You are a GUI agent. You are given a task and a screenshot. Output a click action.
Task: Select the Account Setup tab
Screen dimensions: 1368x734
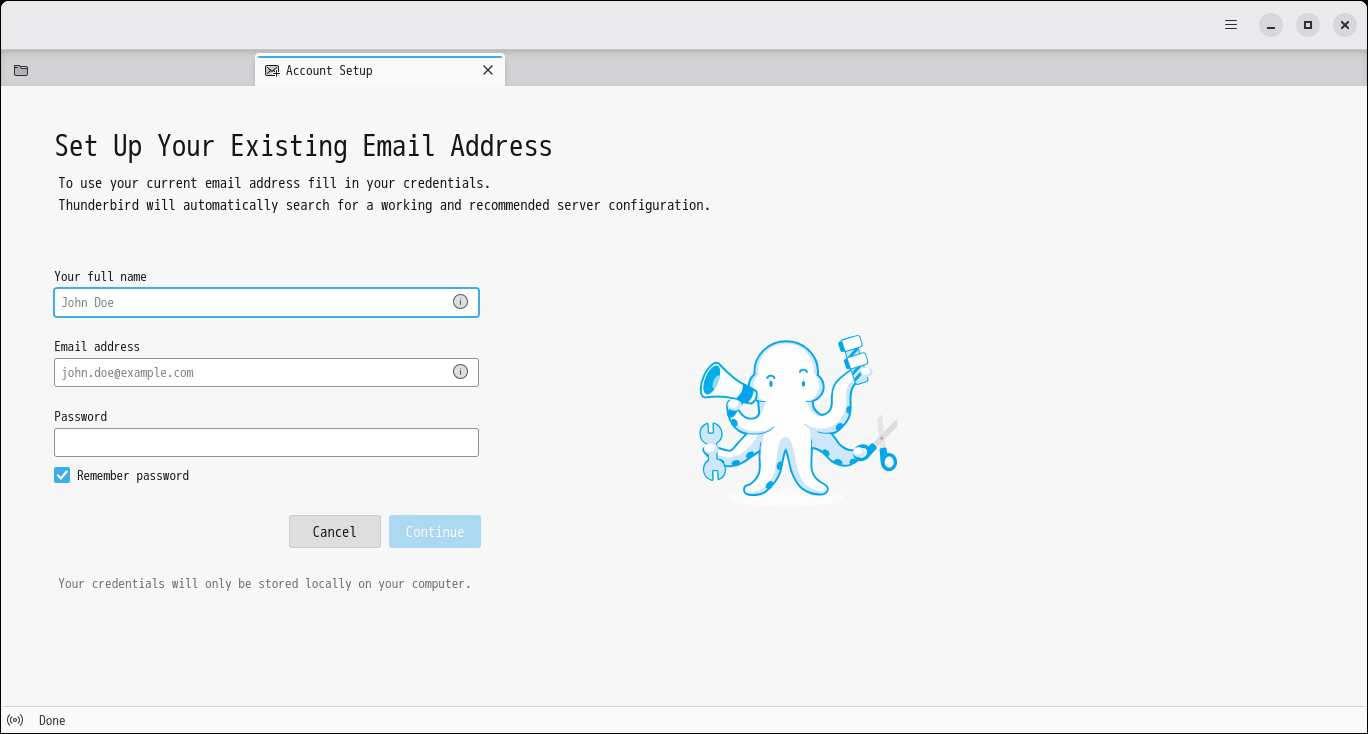(380, 70)
